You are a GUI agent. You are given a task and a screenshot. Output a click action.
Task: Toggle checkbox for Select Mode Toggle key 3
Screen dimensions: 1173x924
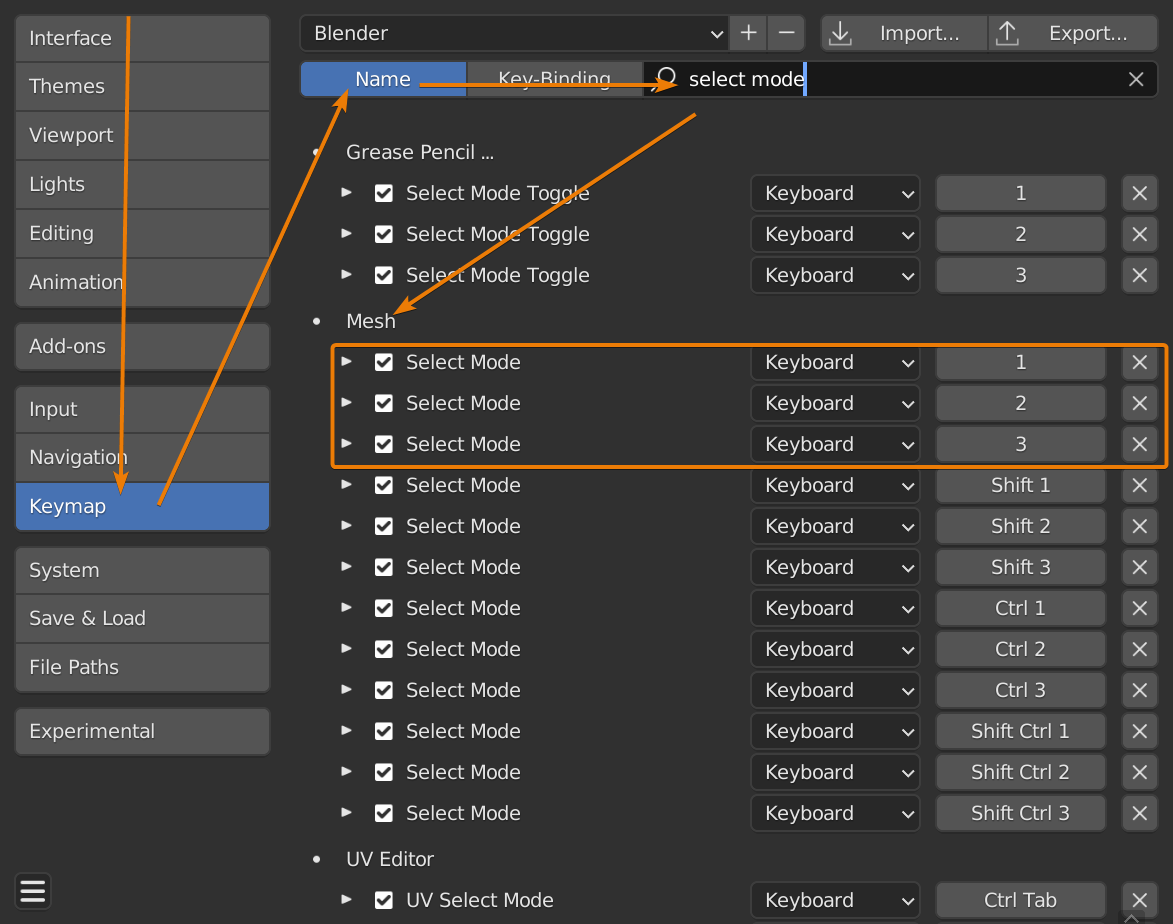(384, 275)
